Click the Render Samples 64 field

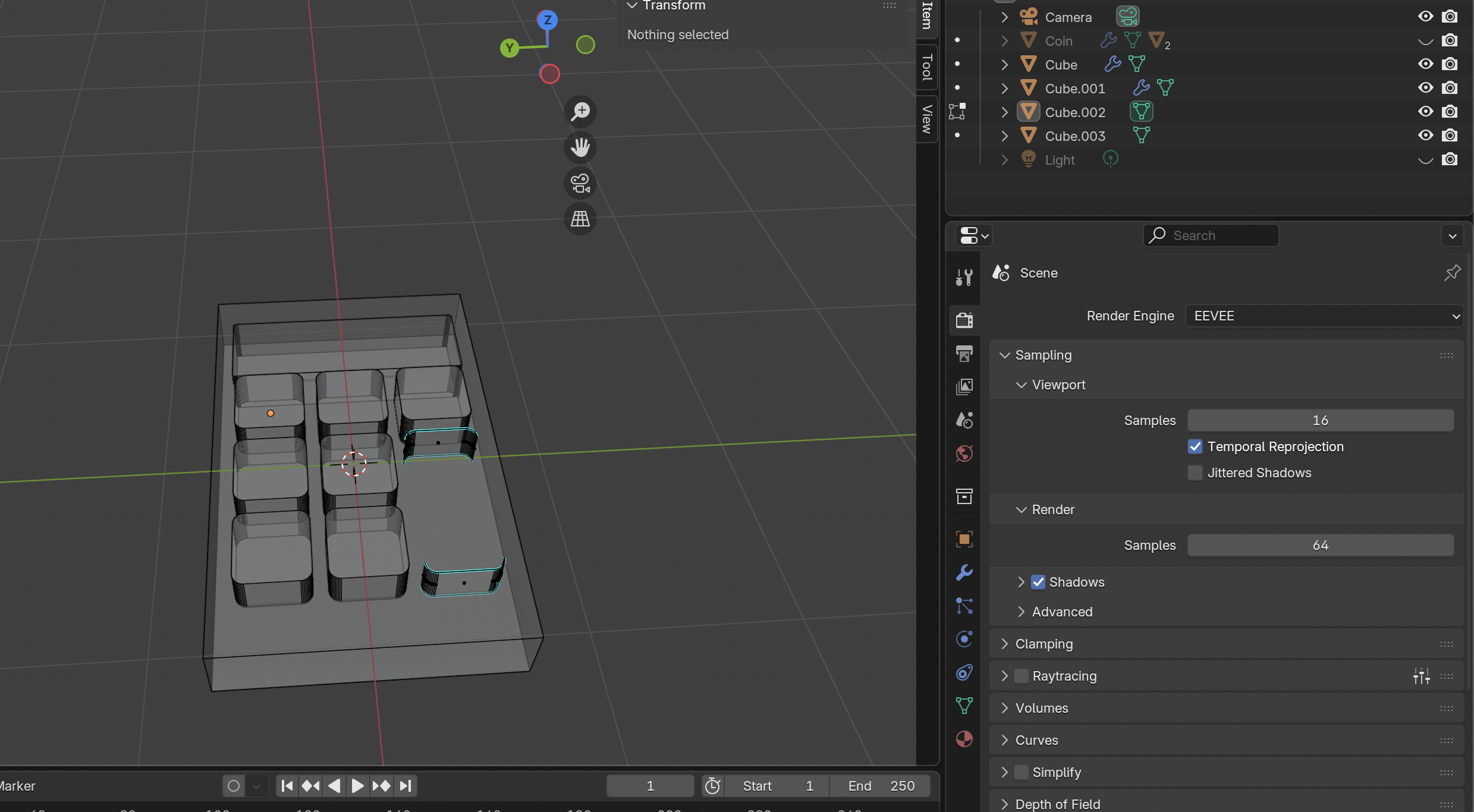[x=1320, y=545]
